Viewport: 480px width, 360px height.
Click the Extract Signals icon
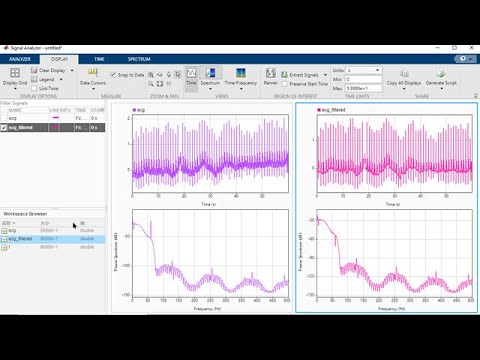pyautogui.click(x=284, y=75)
